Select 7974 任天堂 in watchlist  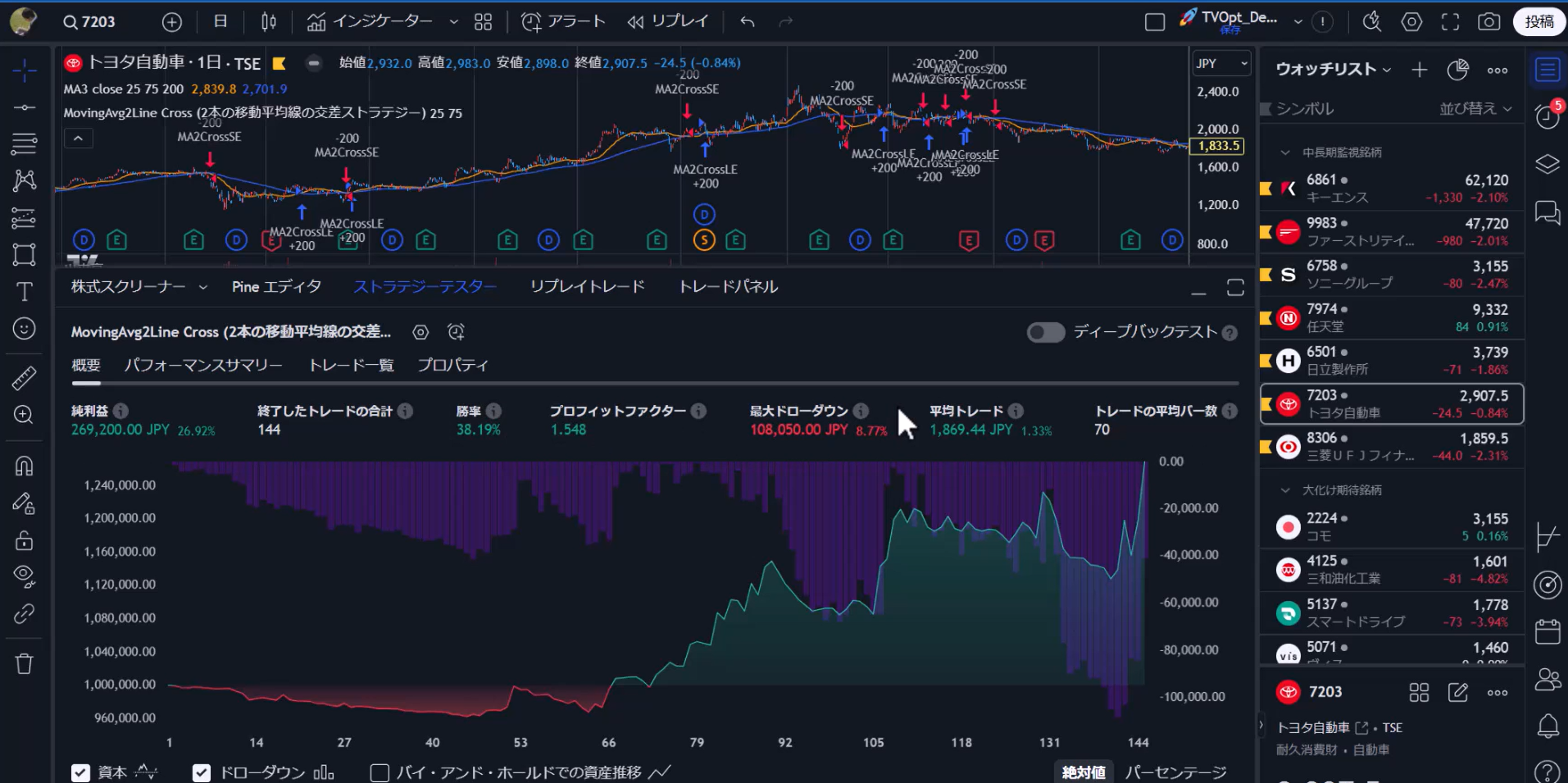(1392, 317)
